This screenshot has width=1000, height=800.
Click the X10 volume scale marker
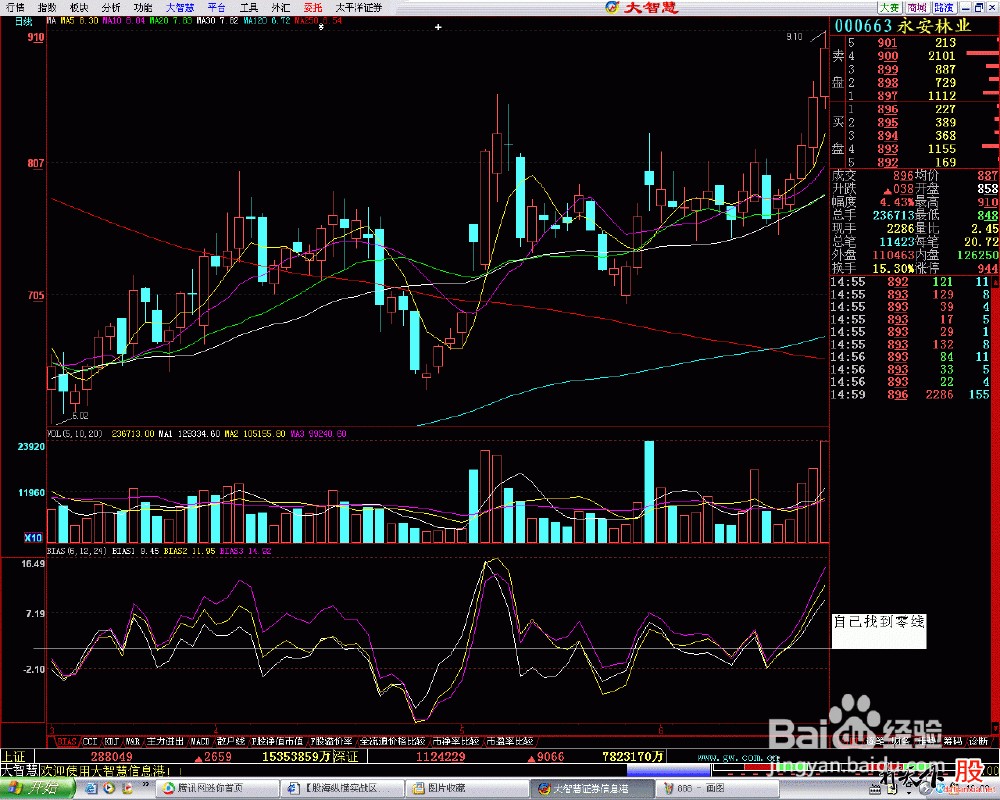point(33,538)
